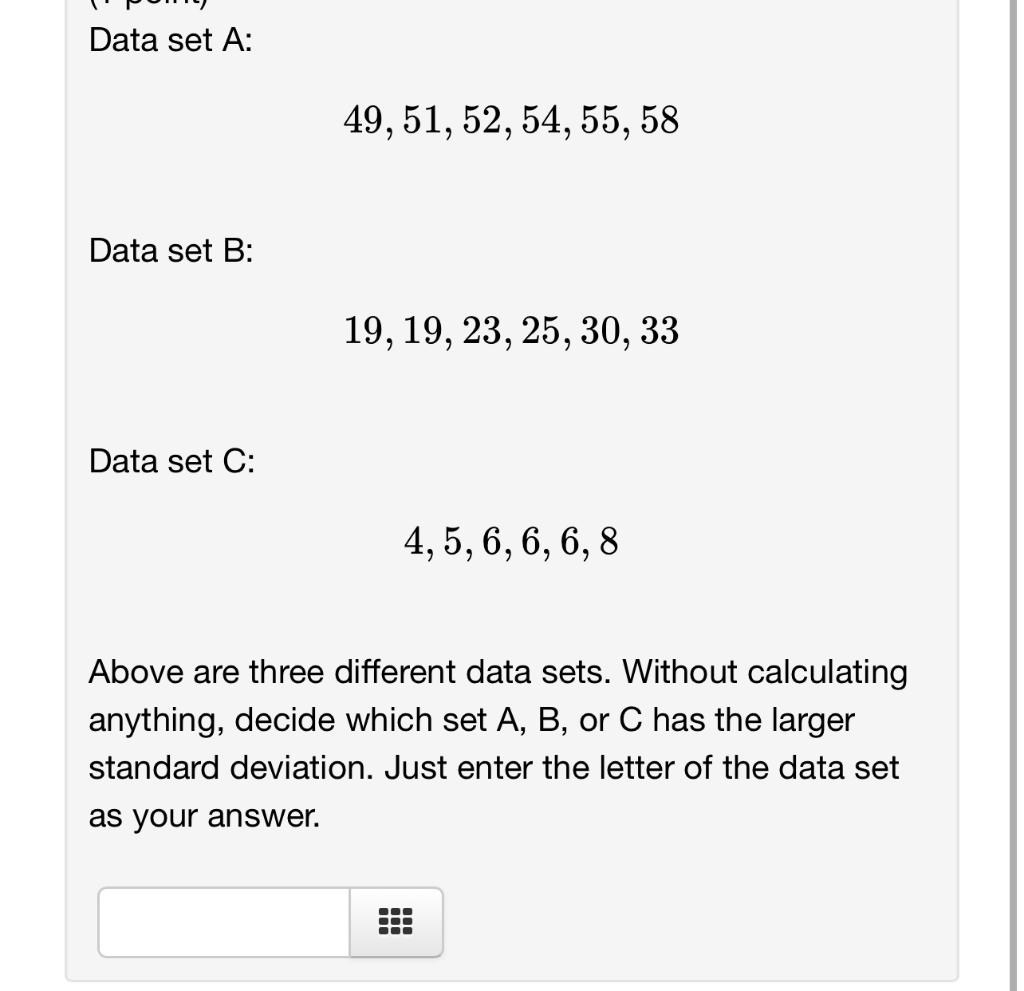
Task: Select the number 33 in Data set B
Action: pos(658,329)
